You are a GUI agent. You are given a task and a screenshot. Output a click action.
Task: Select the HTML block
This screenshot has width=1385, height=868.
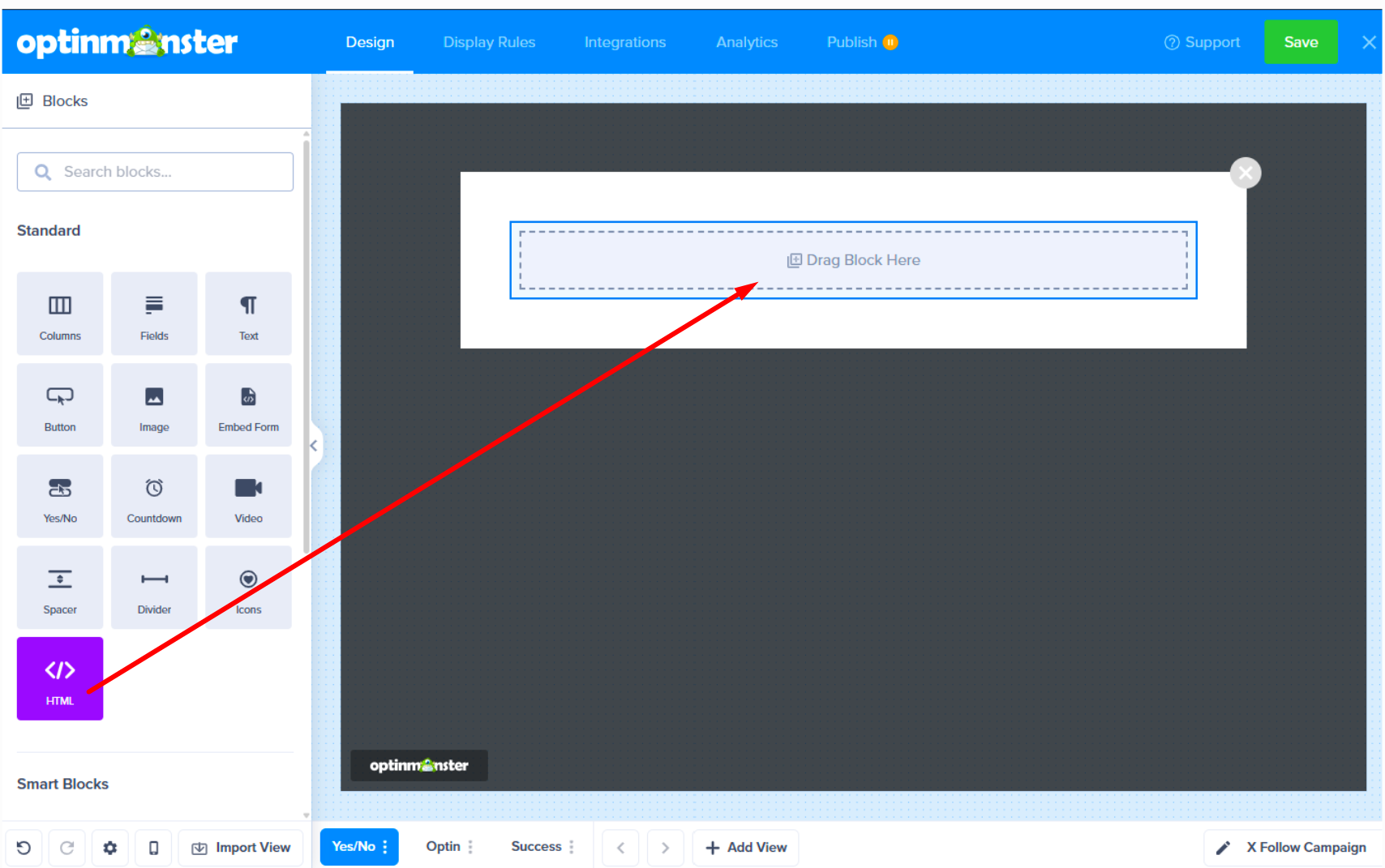[60, 678]
